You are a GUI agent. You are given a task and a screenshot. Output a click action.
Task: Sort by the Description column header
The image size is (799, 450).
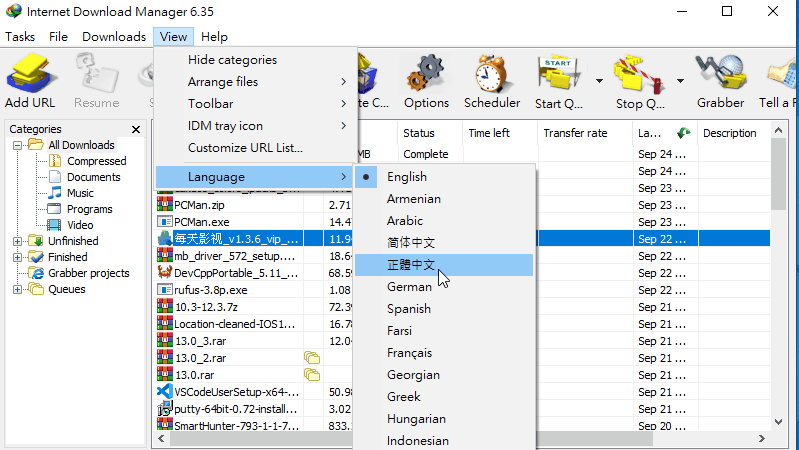[x=734, y=133]
